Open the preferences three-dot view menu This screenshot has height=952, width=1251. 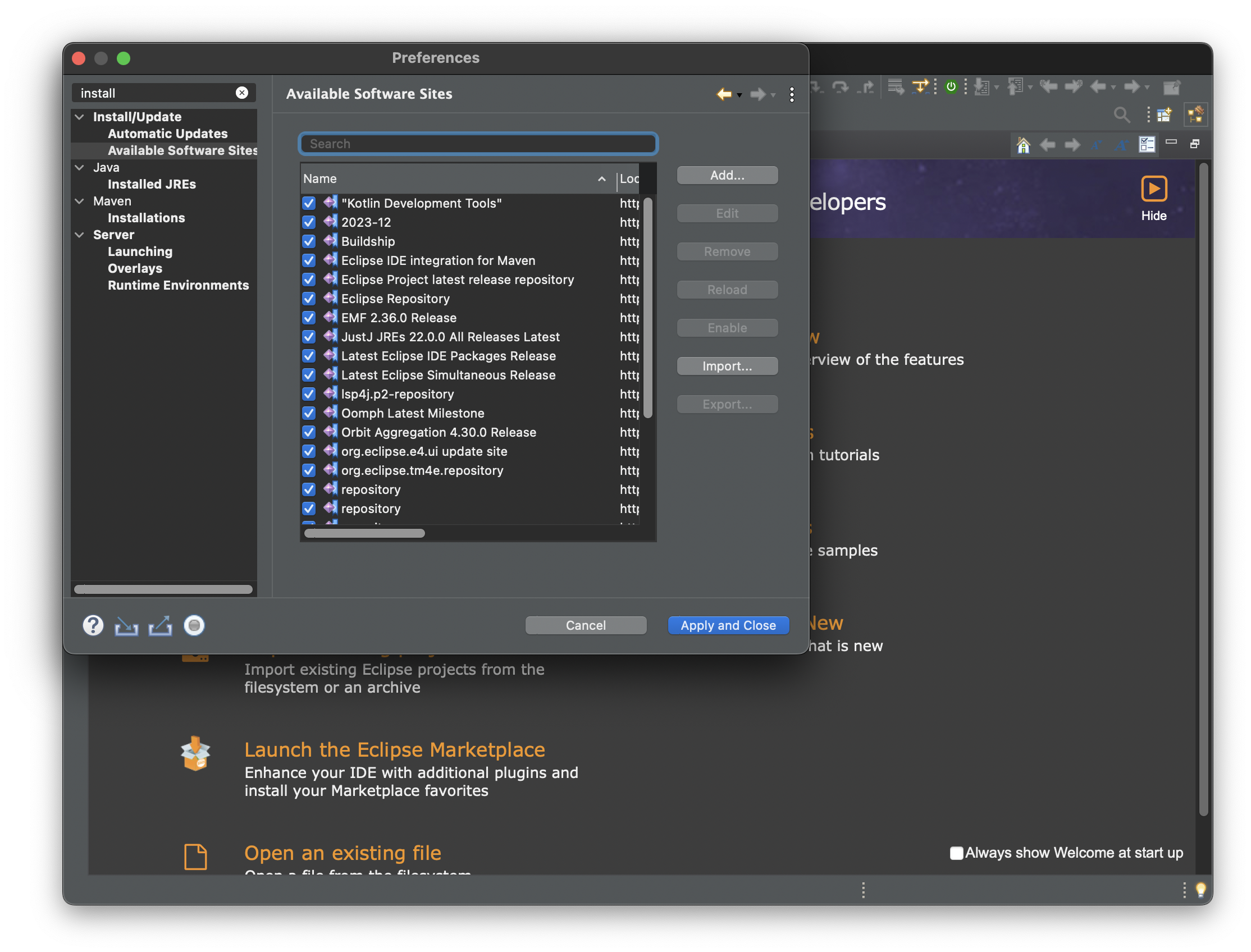(x=791, y=95)
